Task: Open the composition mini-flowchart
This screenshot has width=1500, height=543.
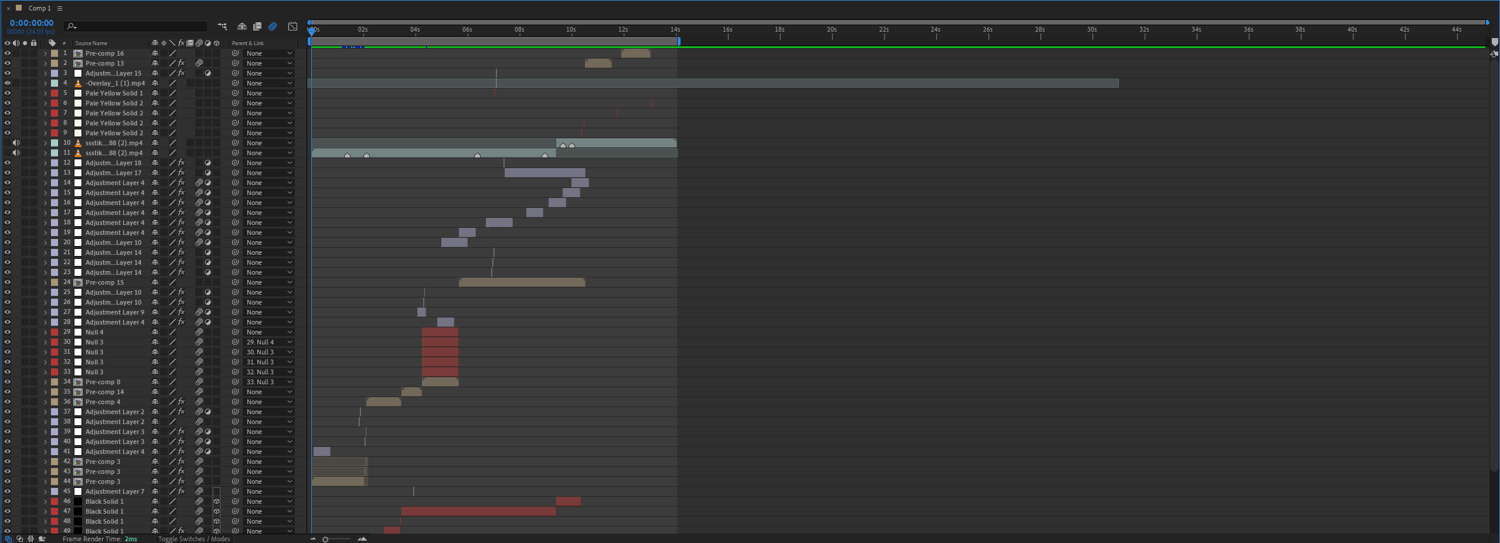Action: [x=222, y=27]
